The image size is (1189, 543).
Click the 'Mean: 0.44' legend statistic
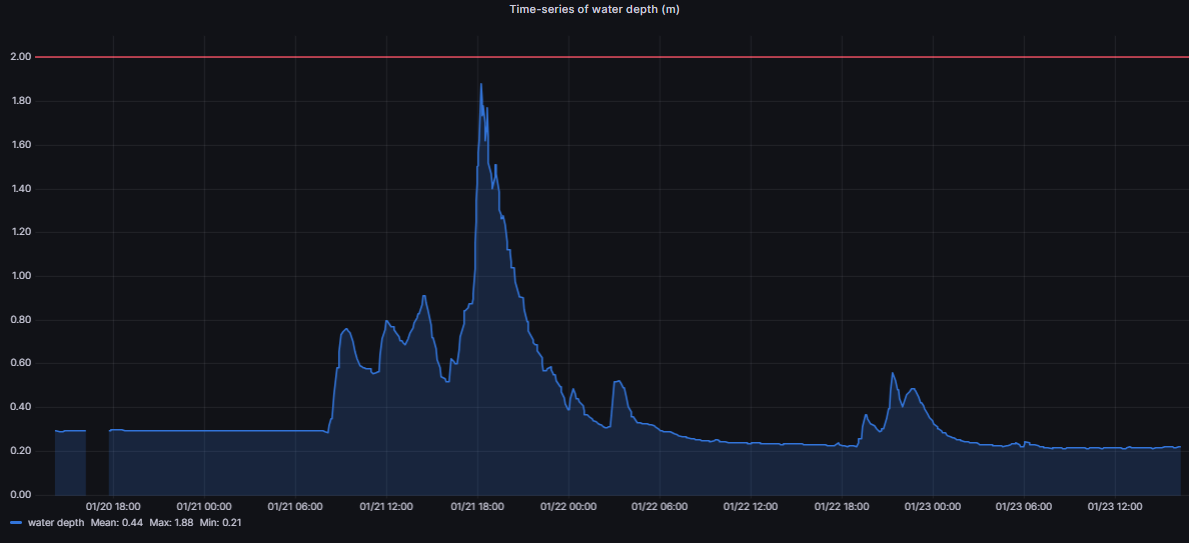112,522
